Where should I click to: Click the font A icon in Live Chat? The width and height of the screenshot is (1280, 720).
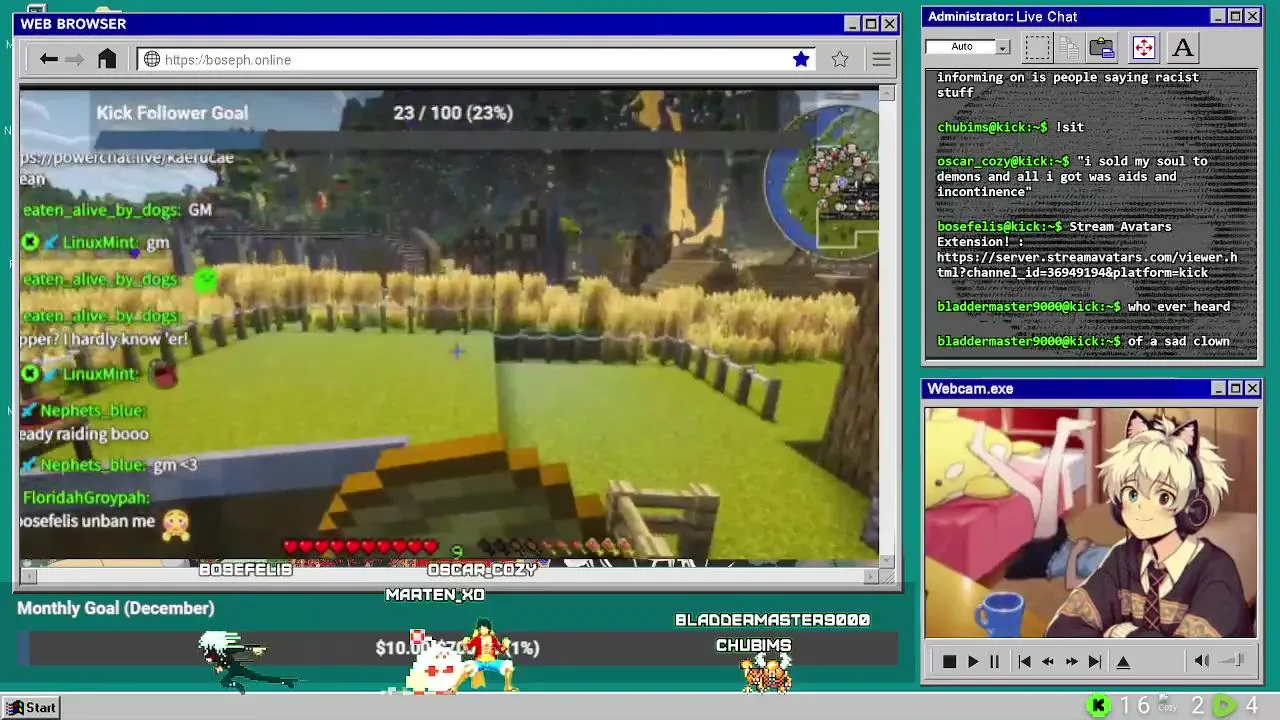pos(1183,47)
